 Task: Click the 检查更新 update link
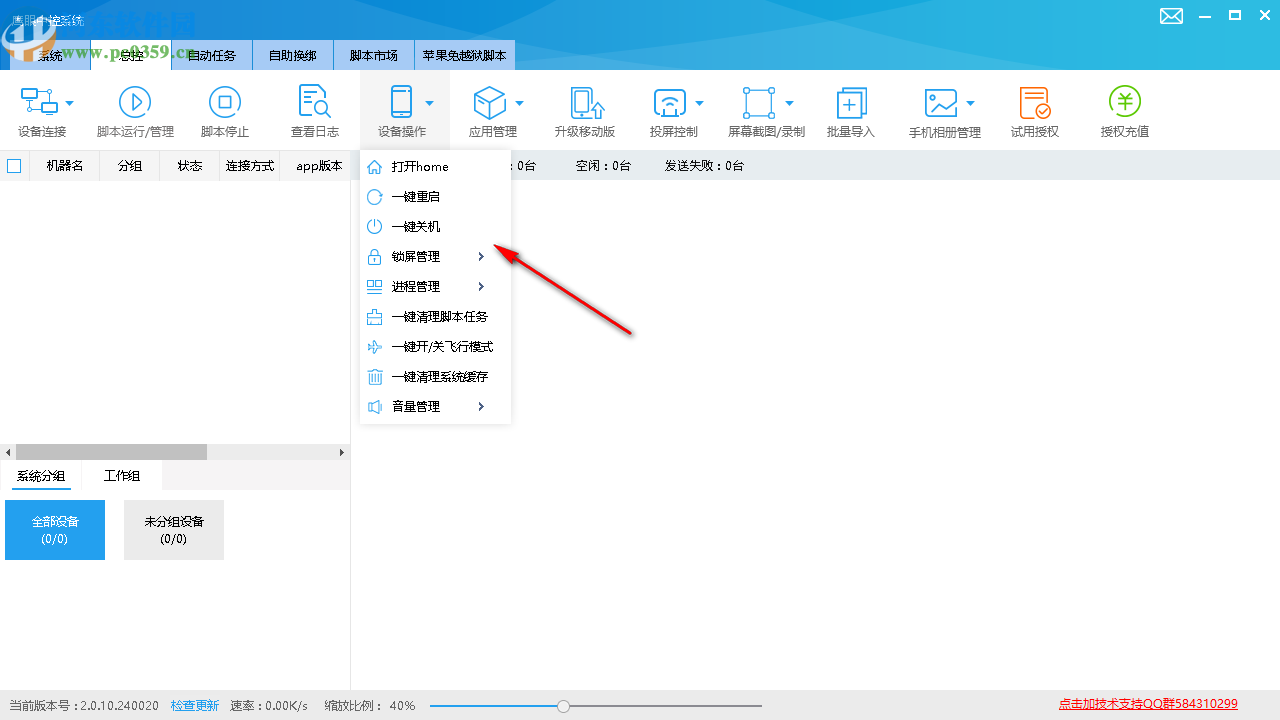point(194,705)
